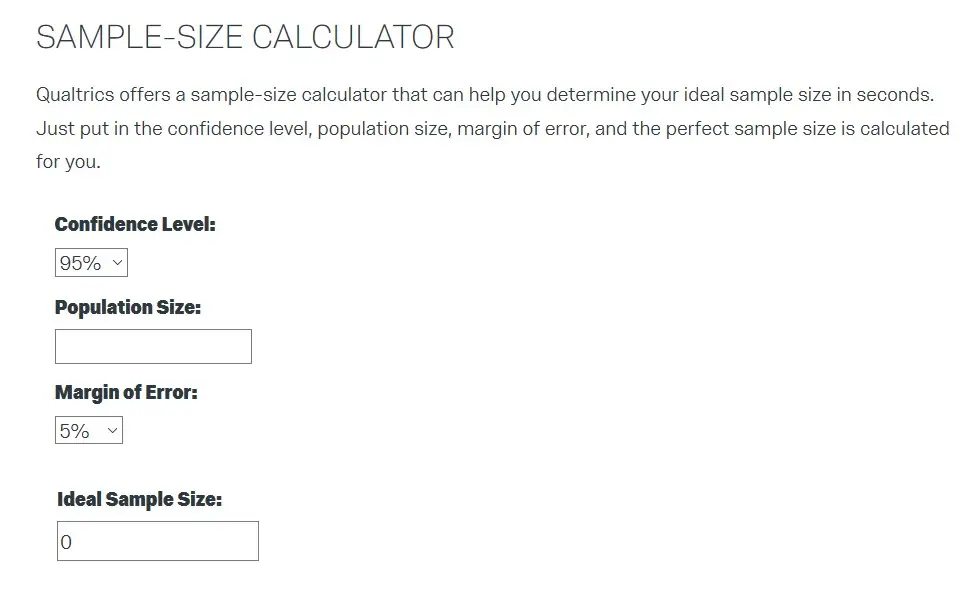Click the "Margin of Error:" bold label
Screen dimensions: 965x595
[x=126, y=392]
